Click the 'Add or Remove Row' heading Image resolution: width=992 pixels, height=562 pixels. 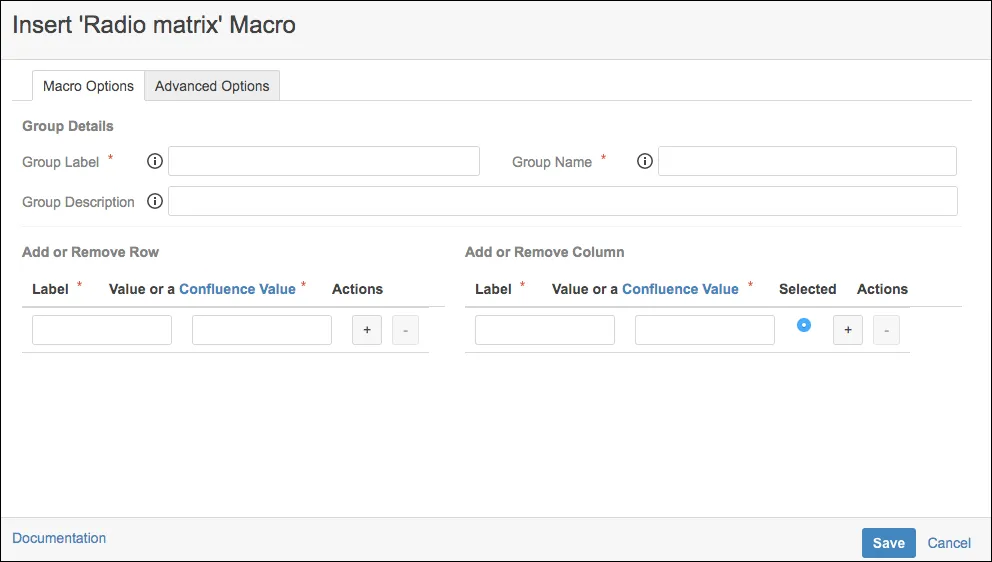[90, 252]
